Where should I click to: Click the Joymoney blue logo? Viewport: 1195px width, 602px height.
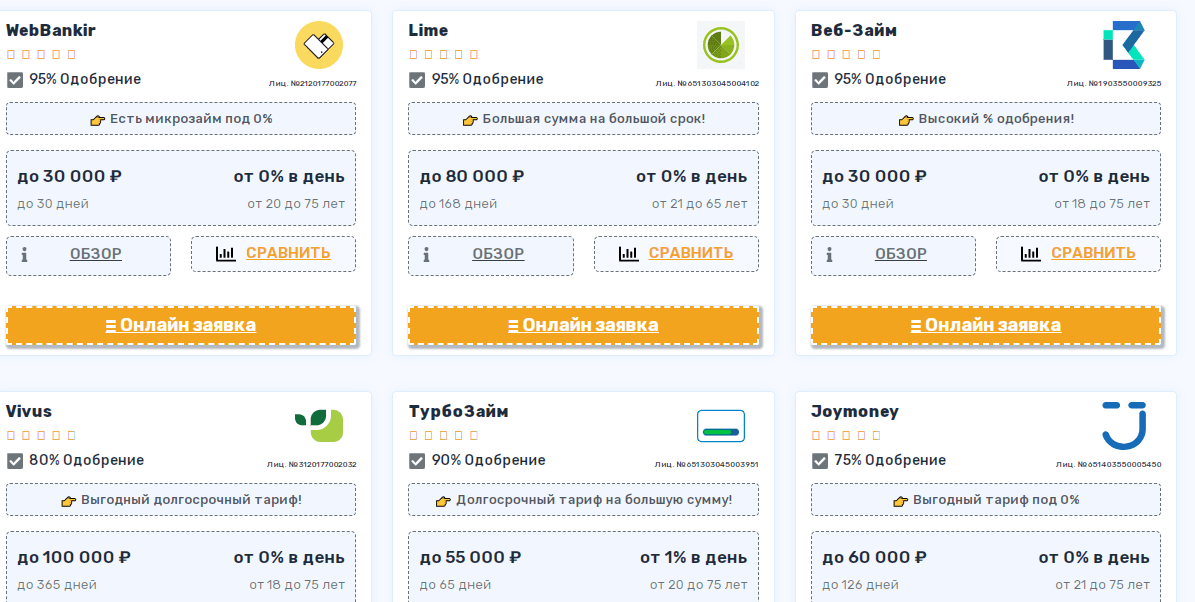coord(1123,425)
